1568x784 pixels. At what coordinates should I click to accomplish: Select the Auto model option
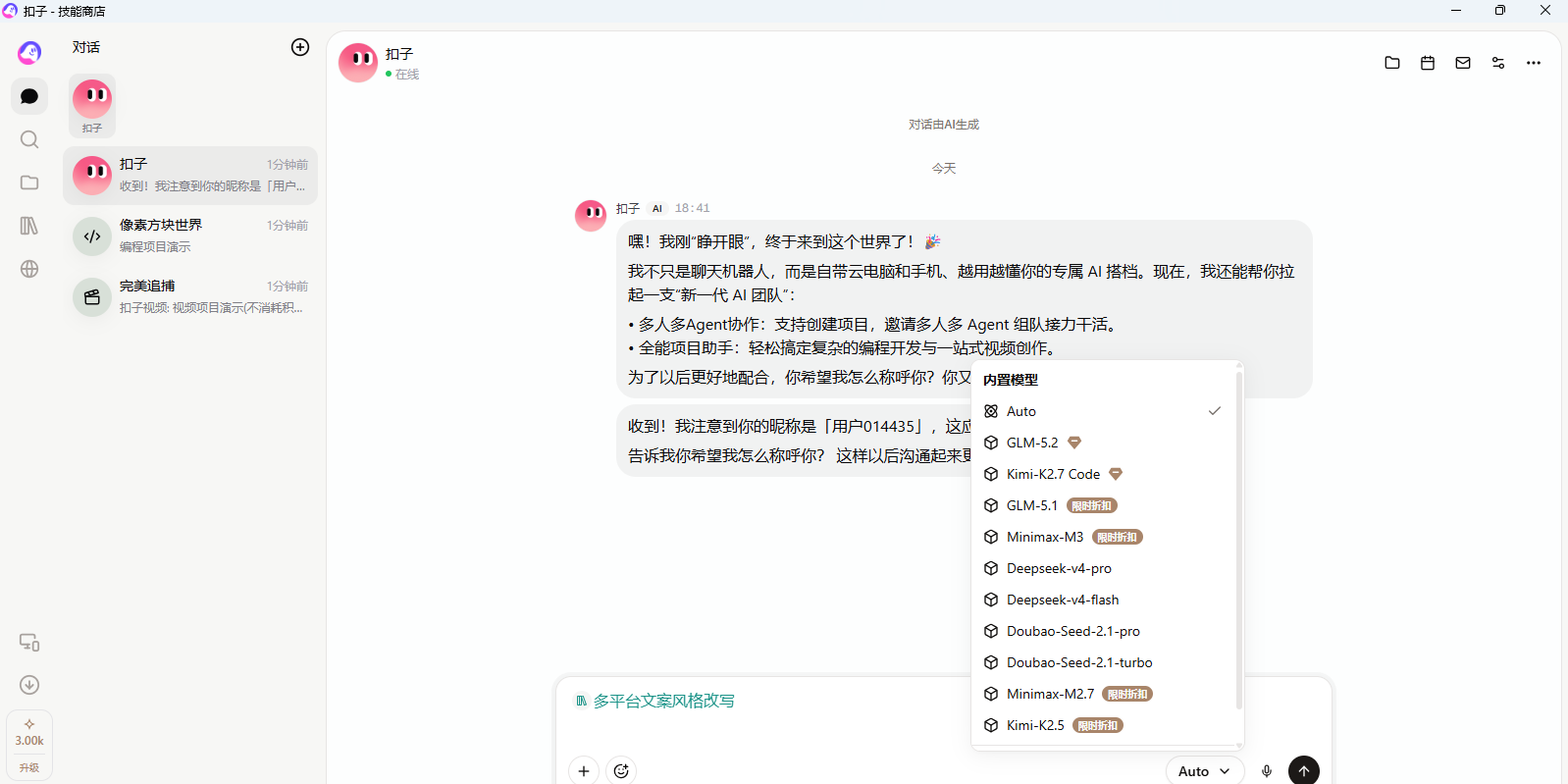(1104, 411)
